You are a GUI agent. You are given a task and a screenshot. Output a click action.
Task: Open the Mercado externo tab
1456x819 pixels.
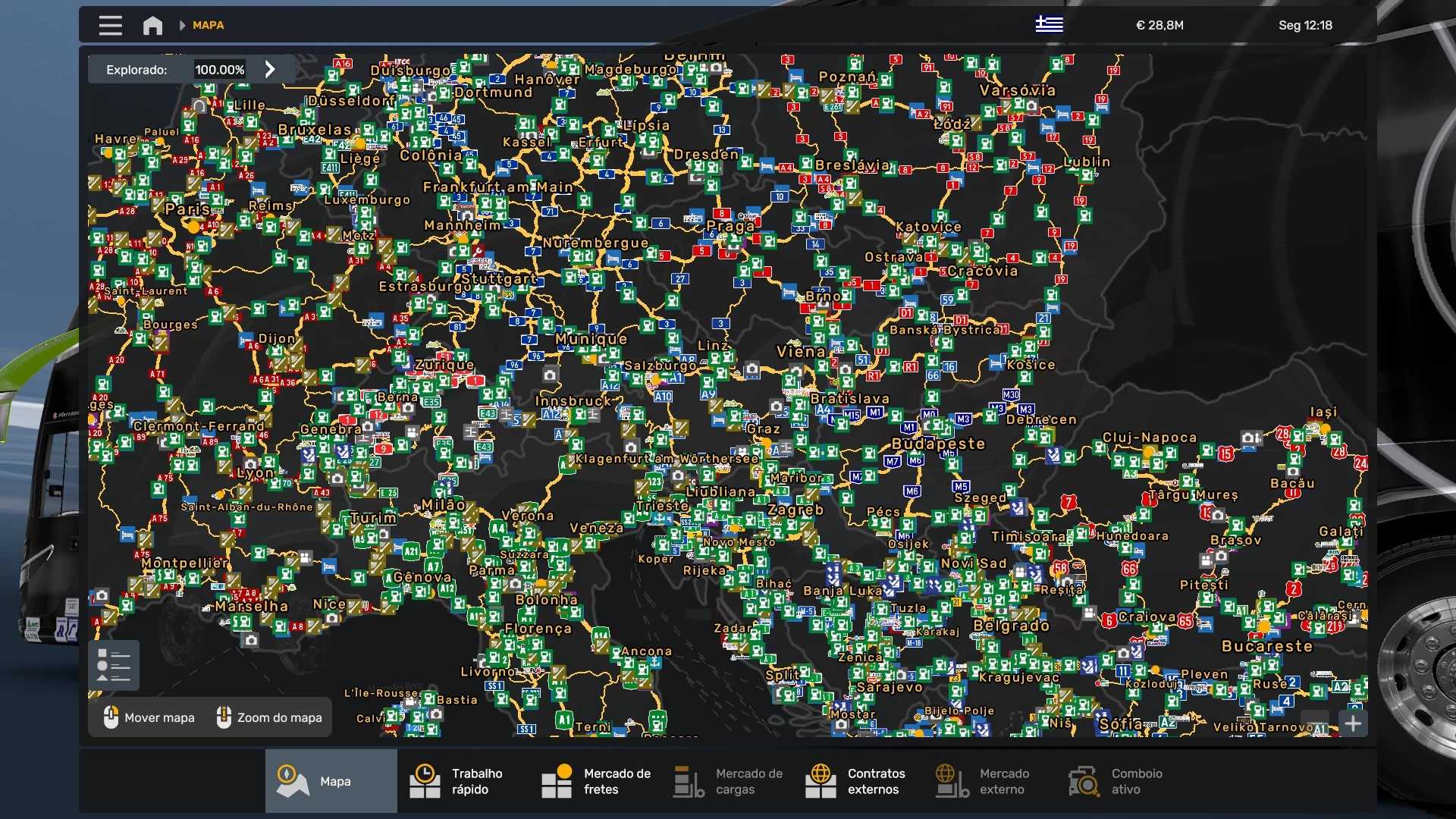click(984, 781)
